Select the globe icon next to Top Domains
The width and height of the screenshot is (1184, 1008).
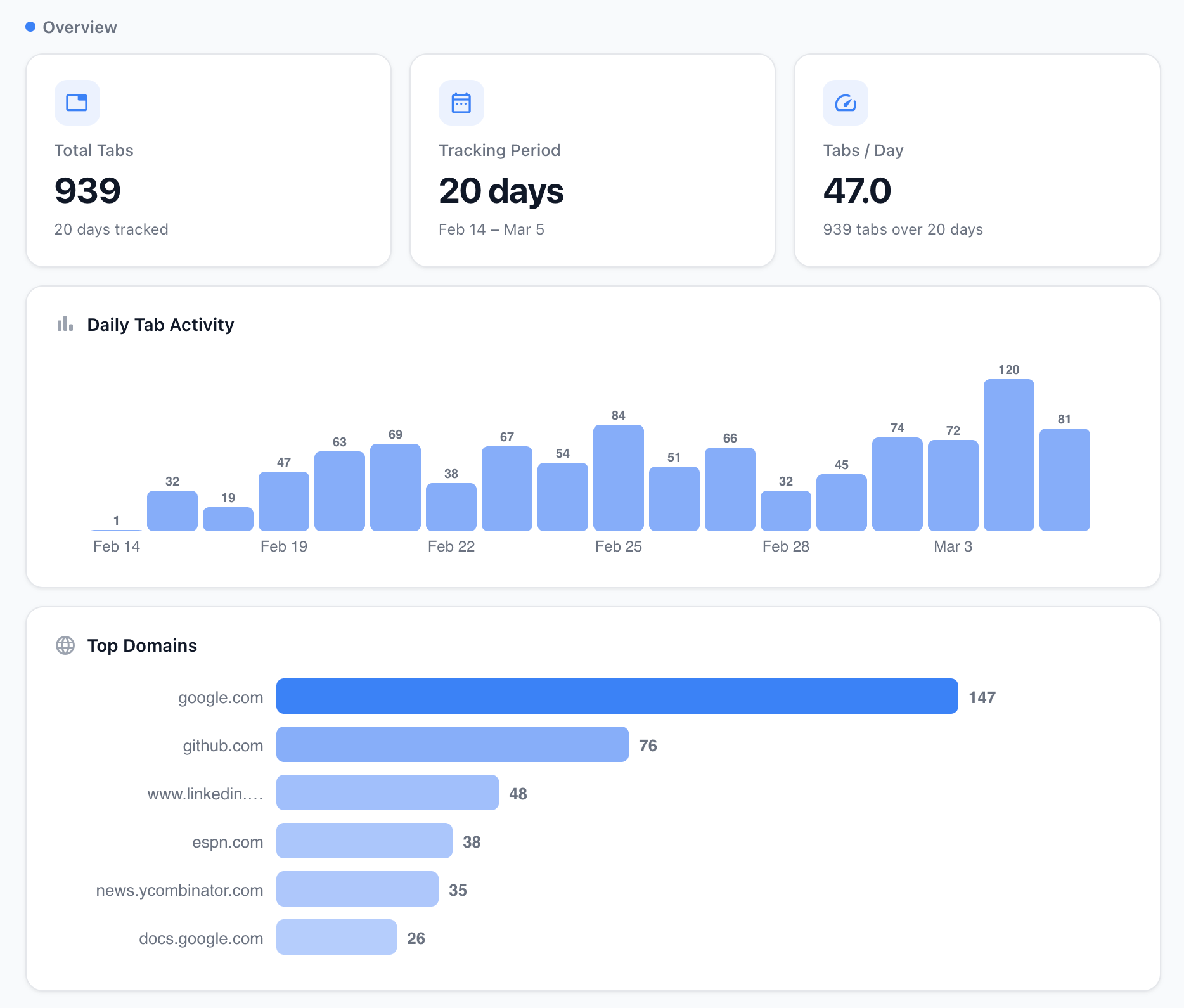(x=66, y=645)
